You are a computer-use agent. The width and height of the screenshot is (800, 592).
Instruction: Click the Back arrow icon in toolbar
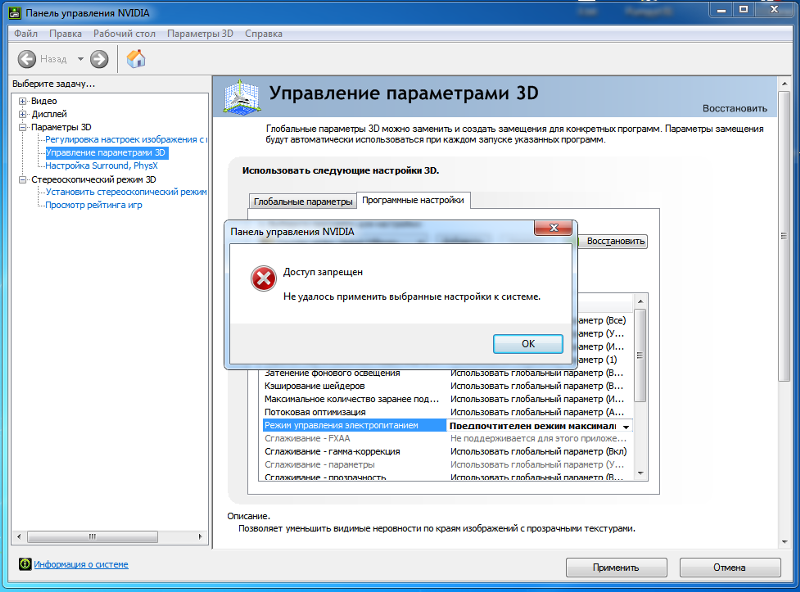(27, 59)
